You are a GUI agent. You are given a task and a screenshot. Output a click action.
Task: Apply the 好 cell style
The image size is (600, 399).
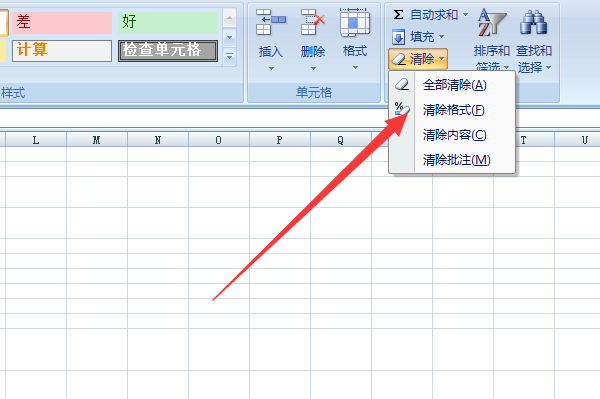[168, 22]
